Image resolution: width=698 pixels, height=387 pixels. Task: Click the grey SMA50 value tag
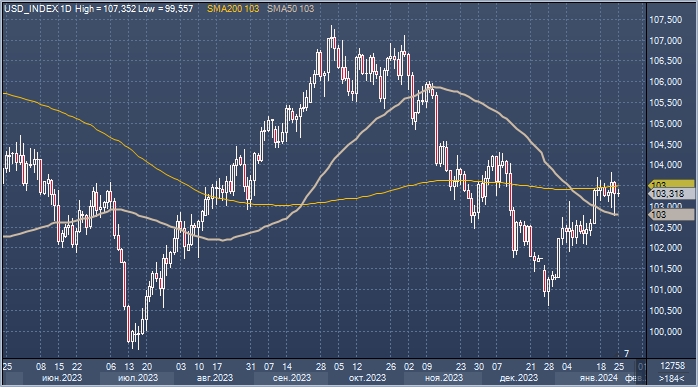tap(672, 215)
